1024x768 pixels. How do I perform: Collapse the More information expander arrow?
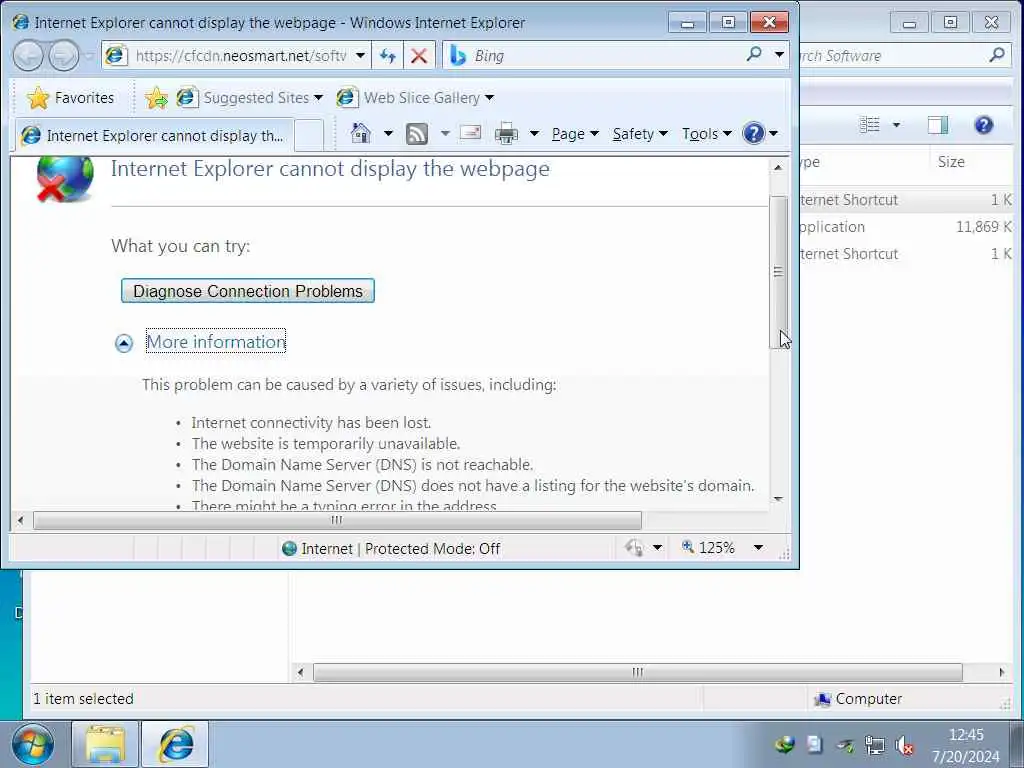pos(124,343)
